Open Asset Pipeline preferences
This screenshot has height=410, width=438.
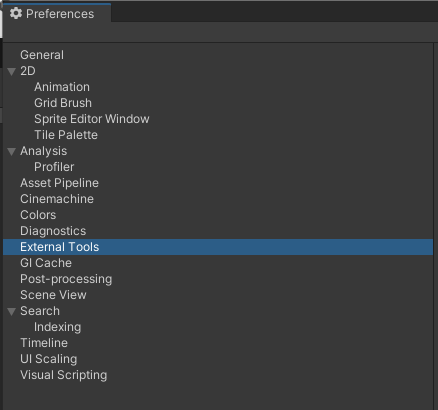click(59, 183)
